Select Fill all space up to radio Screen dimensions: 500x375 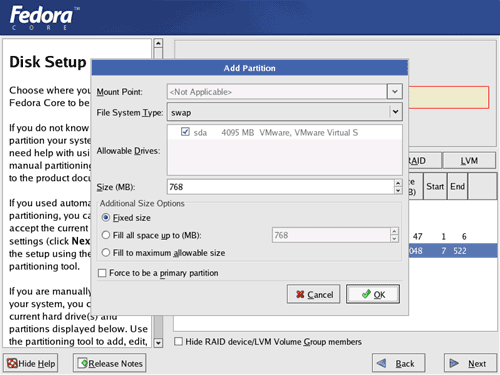(106, 235)
